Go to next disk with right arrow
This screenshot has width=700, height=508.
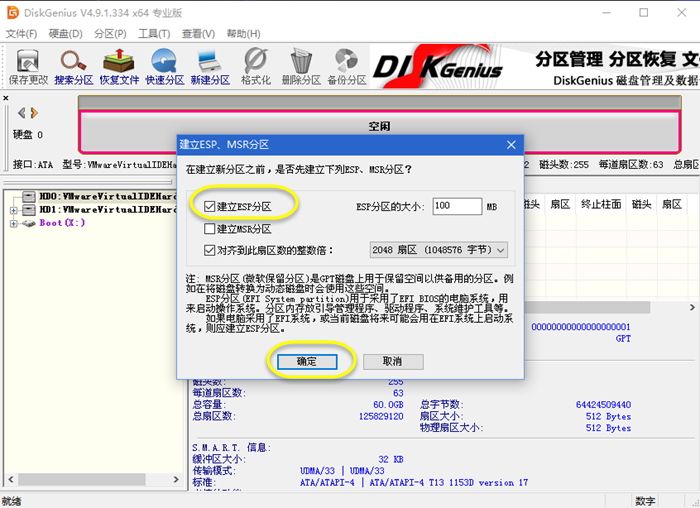[34, 113]
